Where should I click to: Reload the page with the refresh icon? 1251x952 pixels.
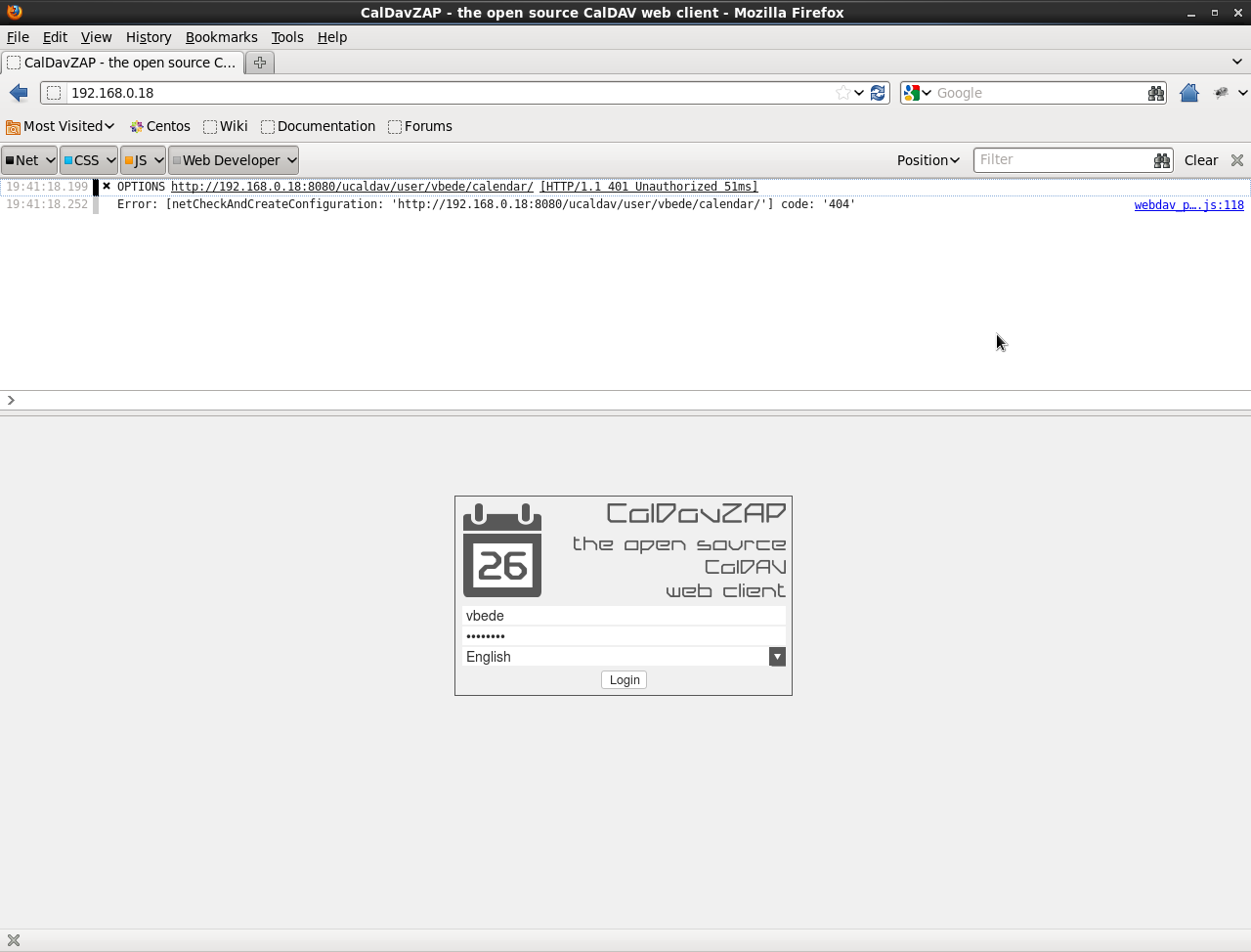pyautogui.click(x=878, y=93)
